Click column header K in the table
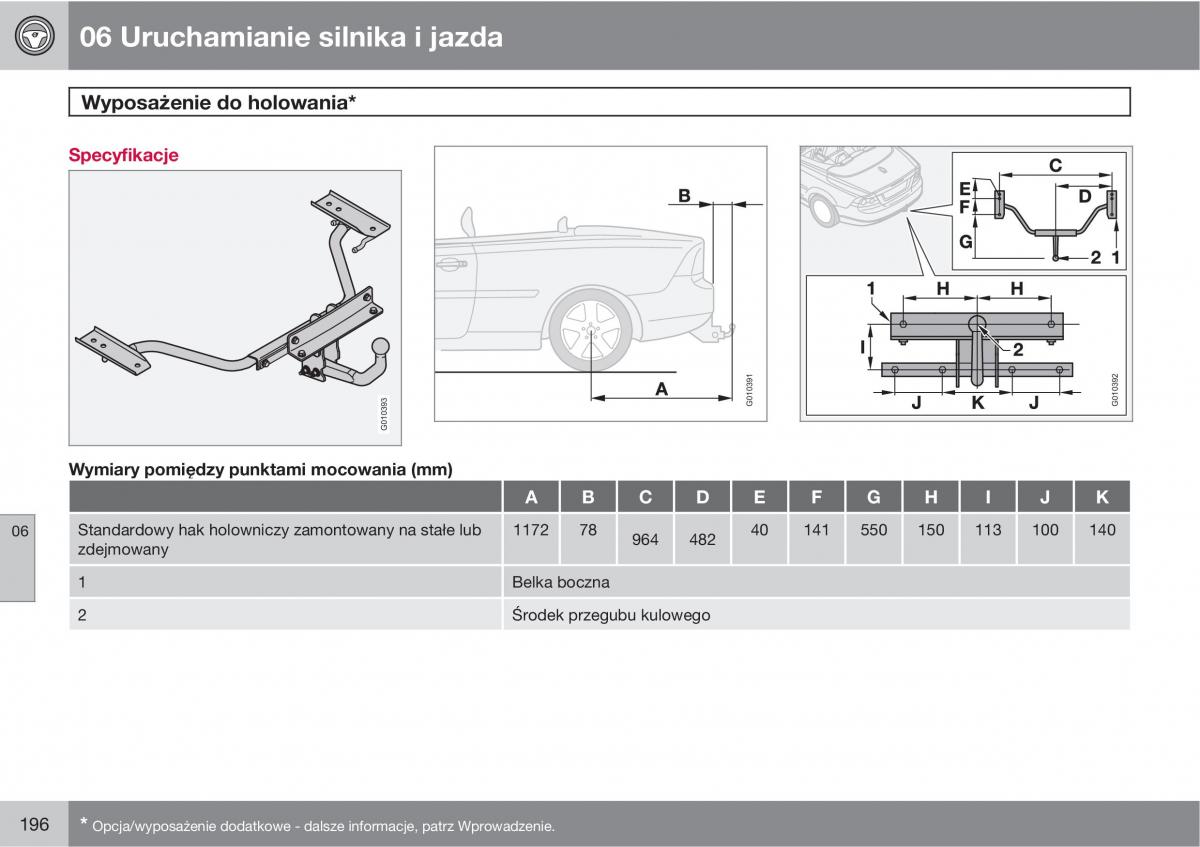The width and height of the screenshot is (1200, 847). click(x=1102, y=497)
